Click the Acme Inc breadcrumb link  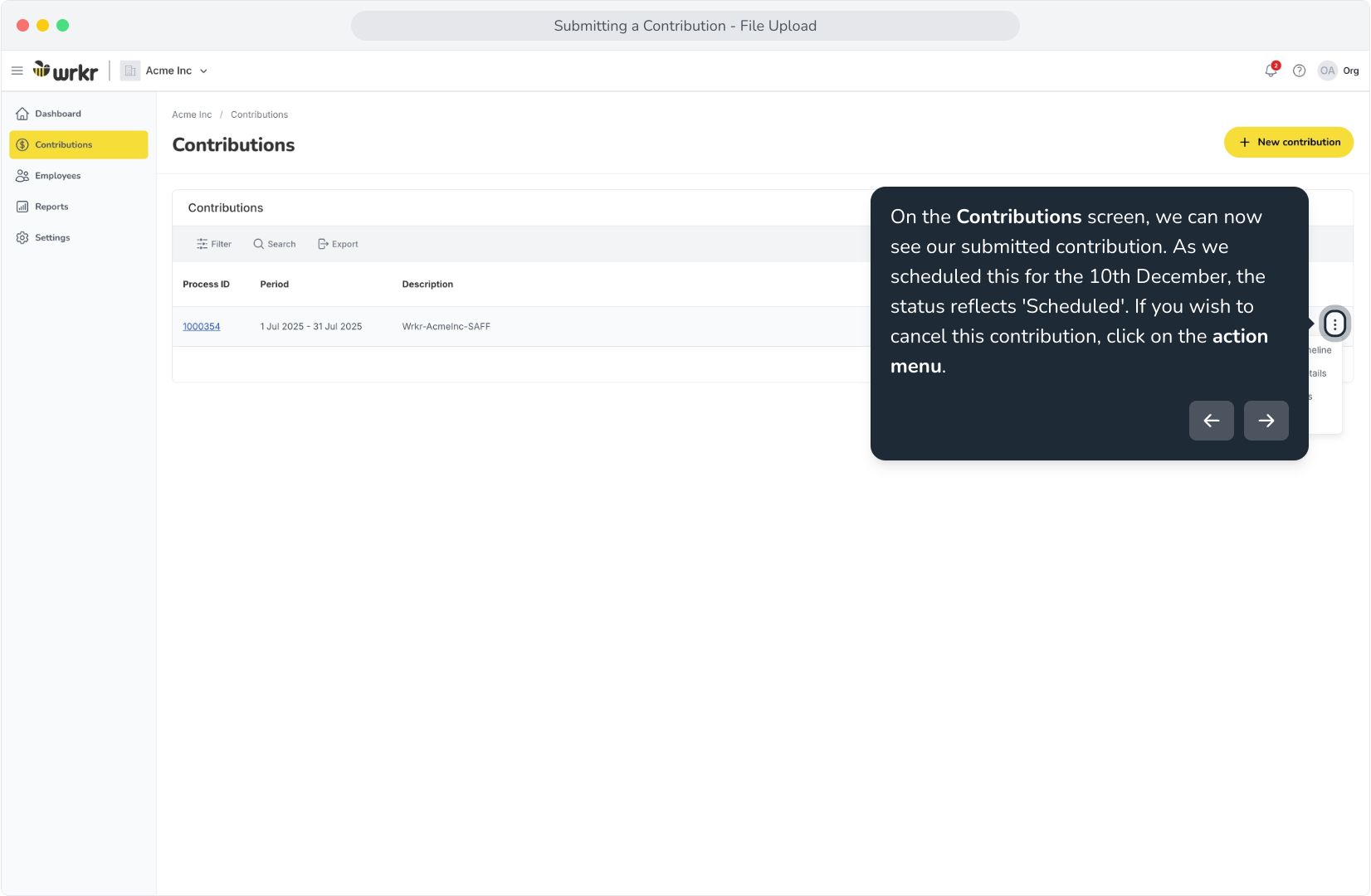click(x=192, y=114)
